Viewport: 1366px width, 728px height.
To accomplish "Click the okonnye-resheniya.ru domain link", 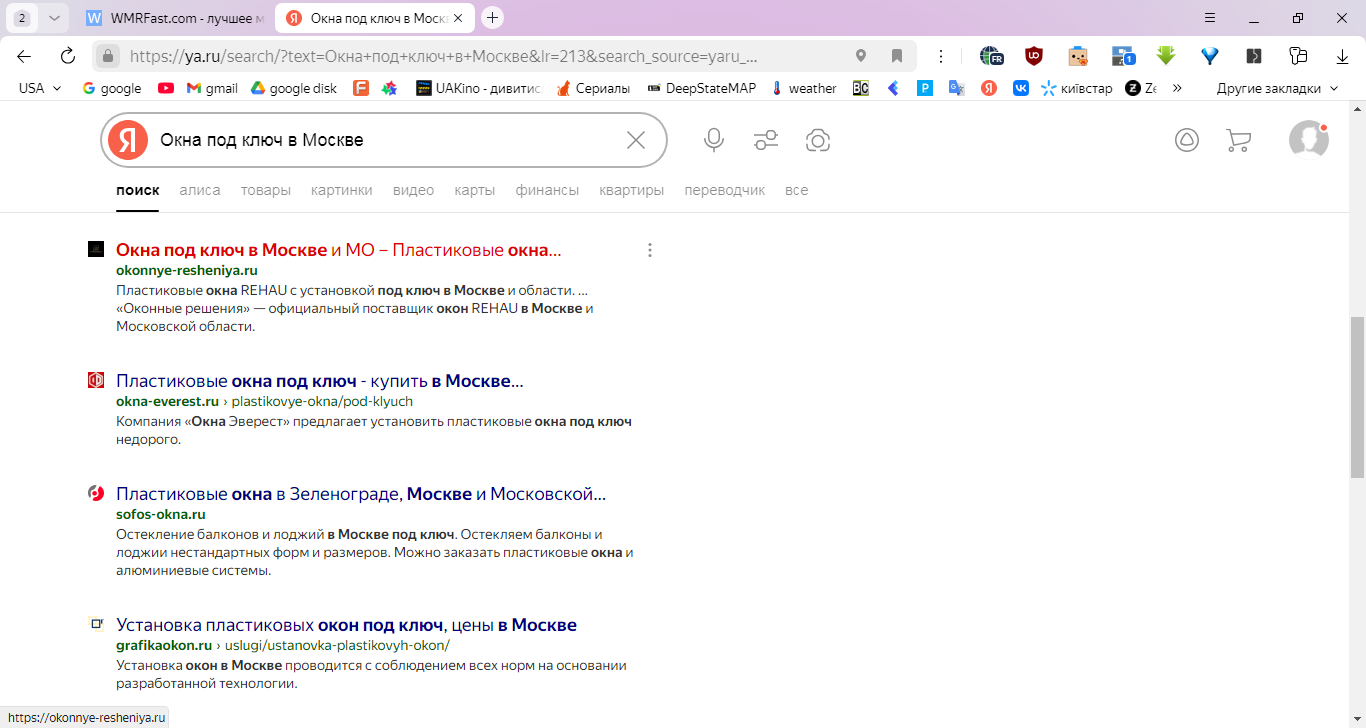I will pos(187,270).
